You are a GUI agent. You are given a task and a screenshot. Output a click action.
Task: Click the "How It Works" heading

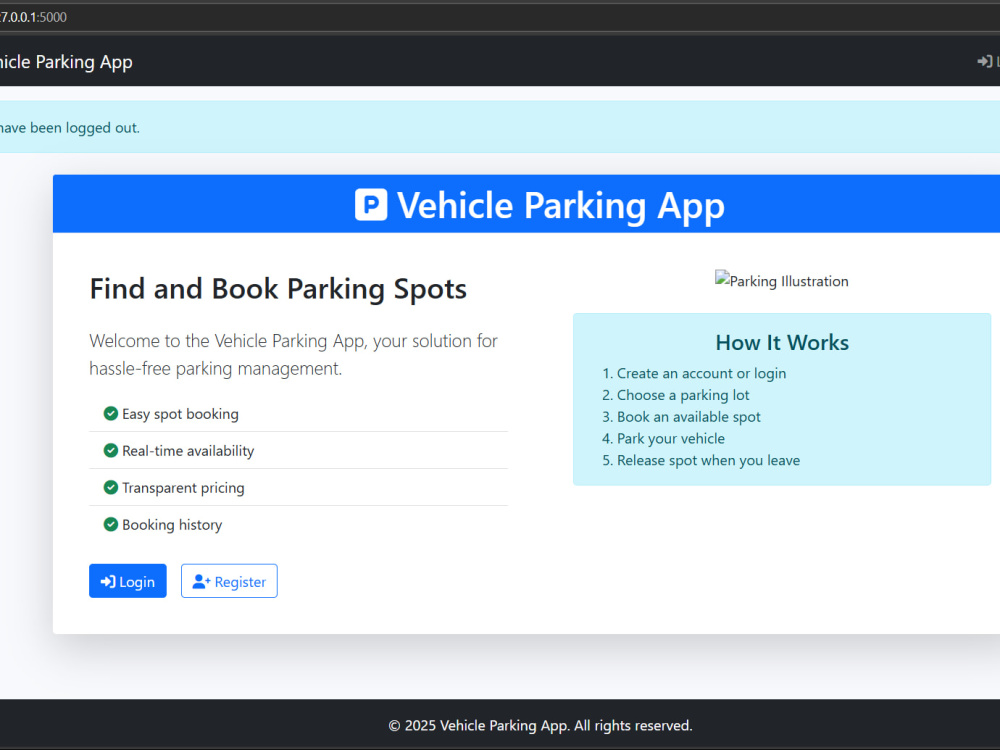(782, 342)
